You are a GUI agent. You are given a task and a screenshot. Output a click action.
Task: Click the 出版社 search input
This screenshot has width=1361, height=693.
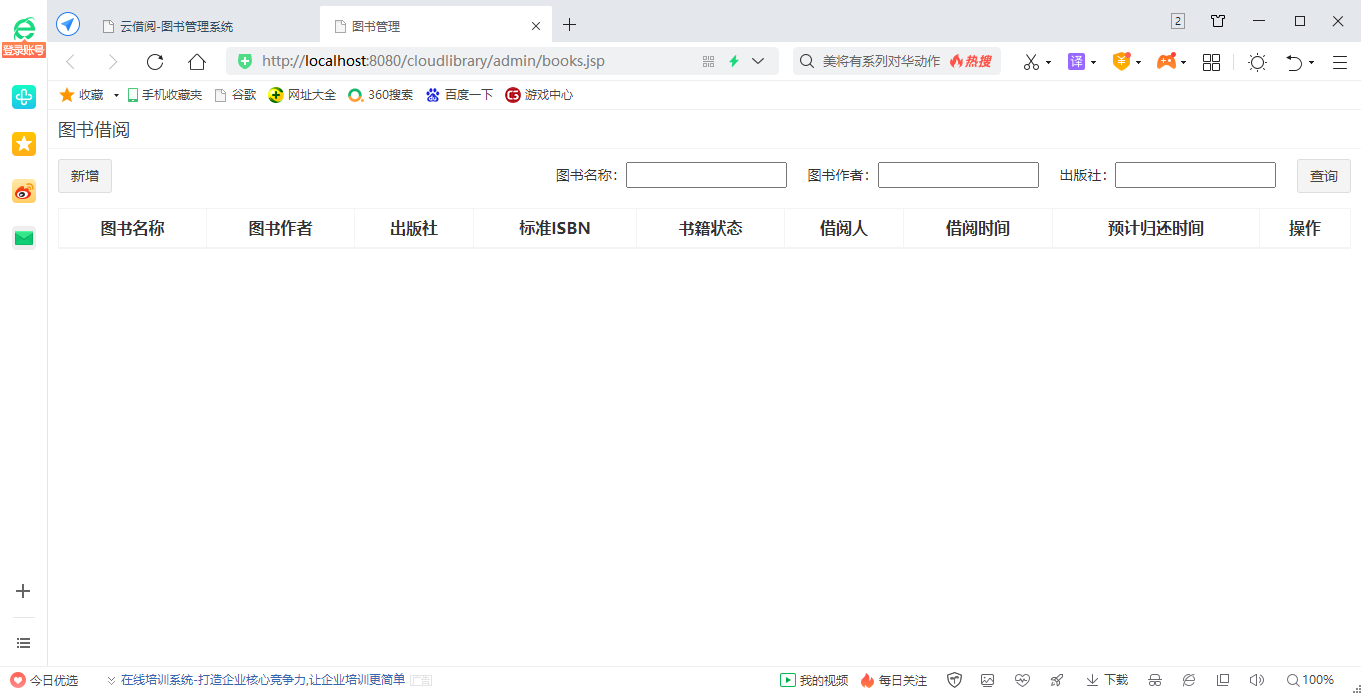click(1195, 175)
